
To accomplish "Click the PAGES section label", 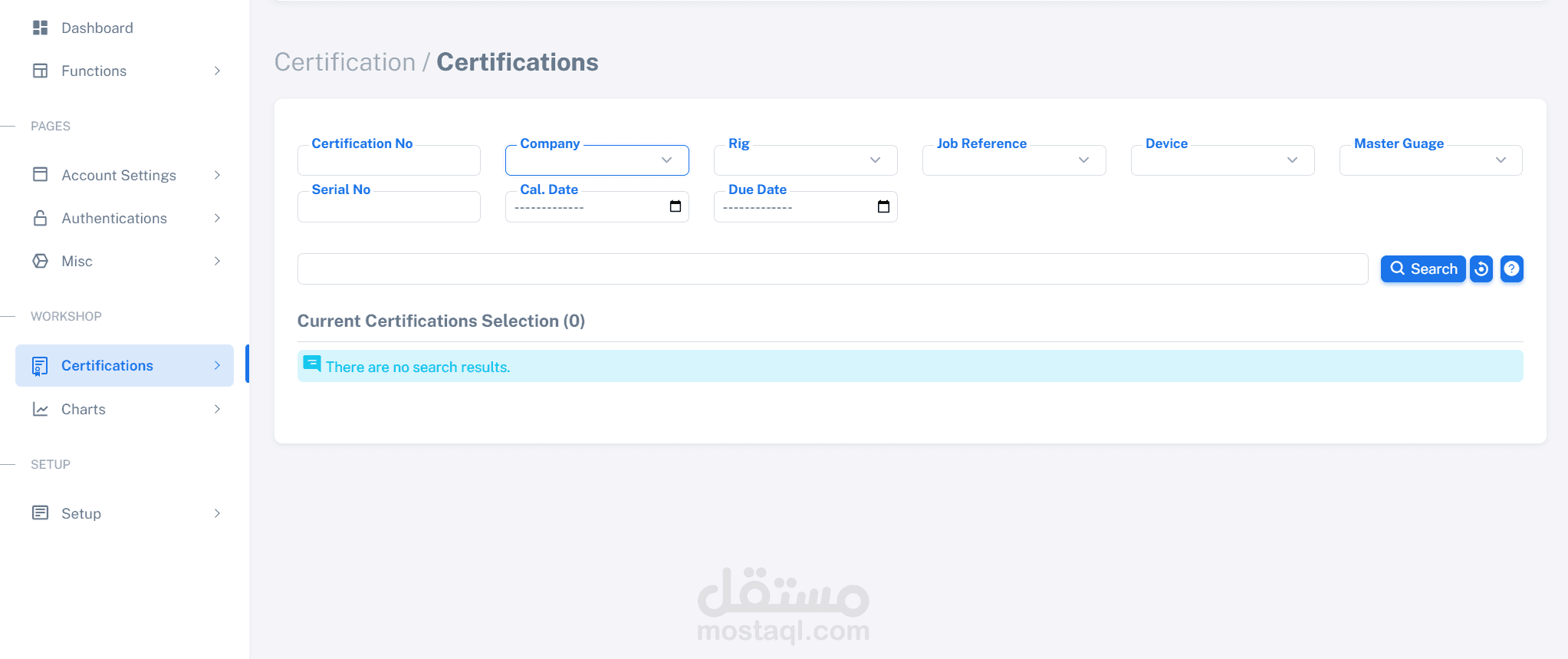I will [51, 126].
